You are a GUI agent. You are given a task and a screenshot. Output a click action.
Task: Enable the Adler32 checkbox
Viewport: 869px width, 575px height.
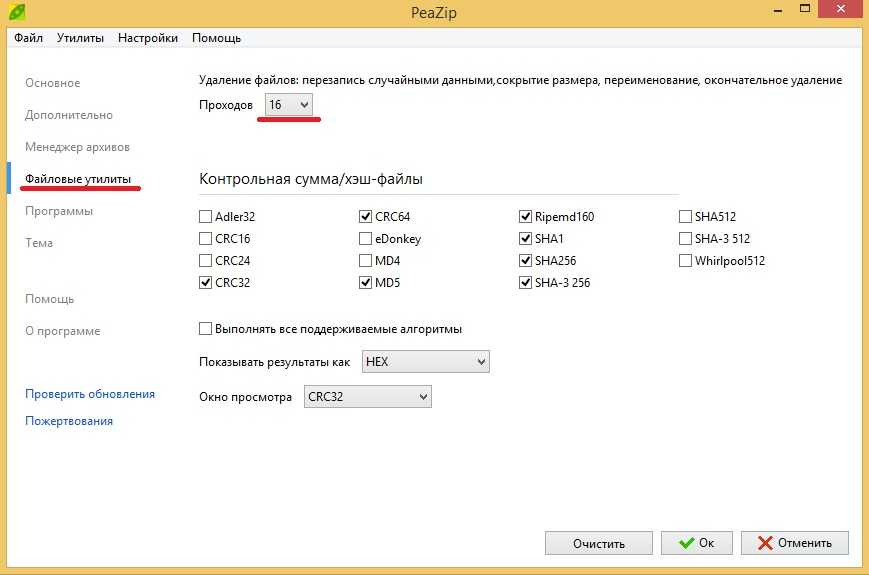point(206,217)
